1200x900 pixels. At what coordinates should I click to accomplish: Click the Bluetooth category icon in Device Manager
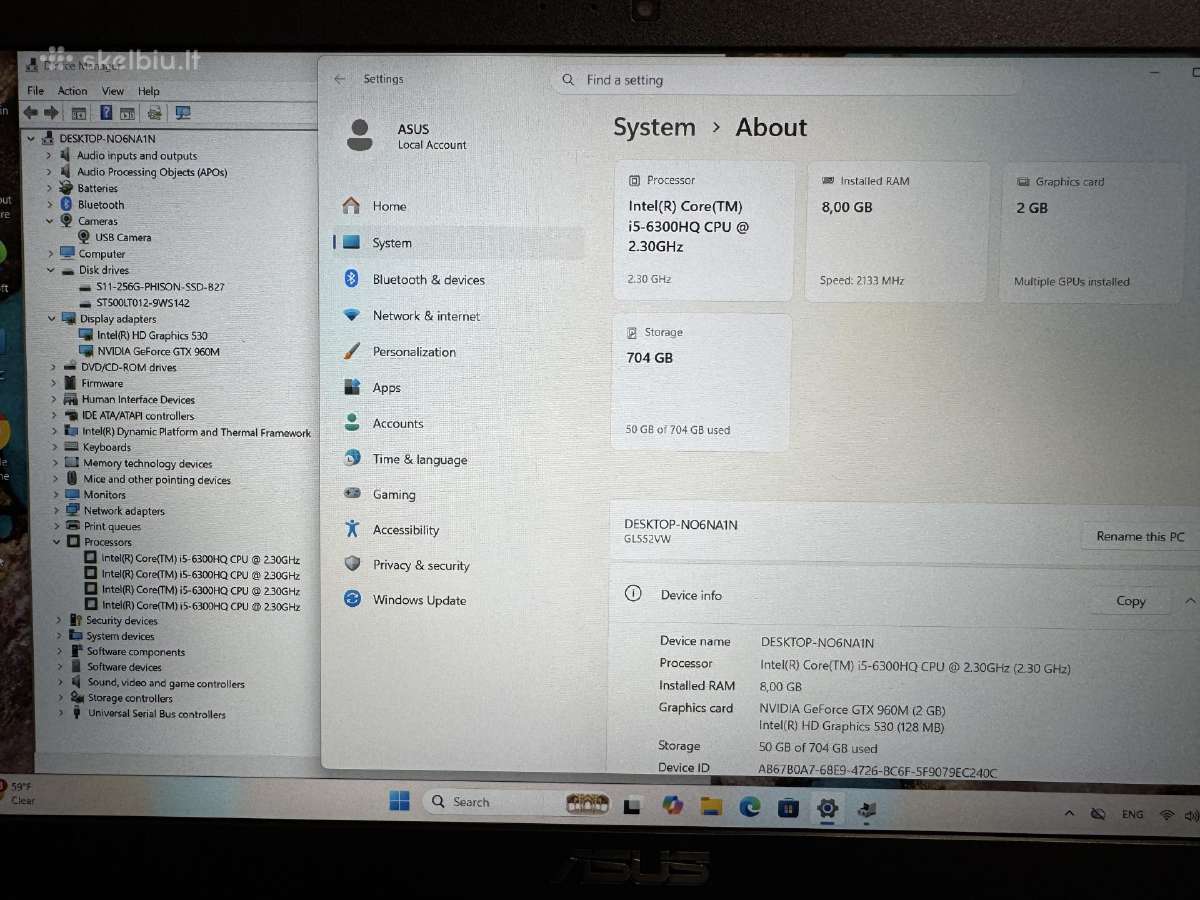coord(67,204)
